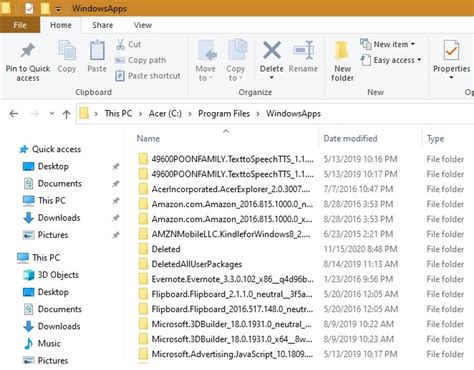Switch to the Share ribbon tab
The width and height of the screenshot is (474, 370).
[x=103, y=25]
